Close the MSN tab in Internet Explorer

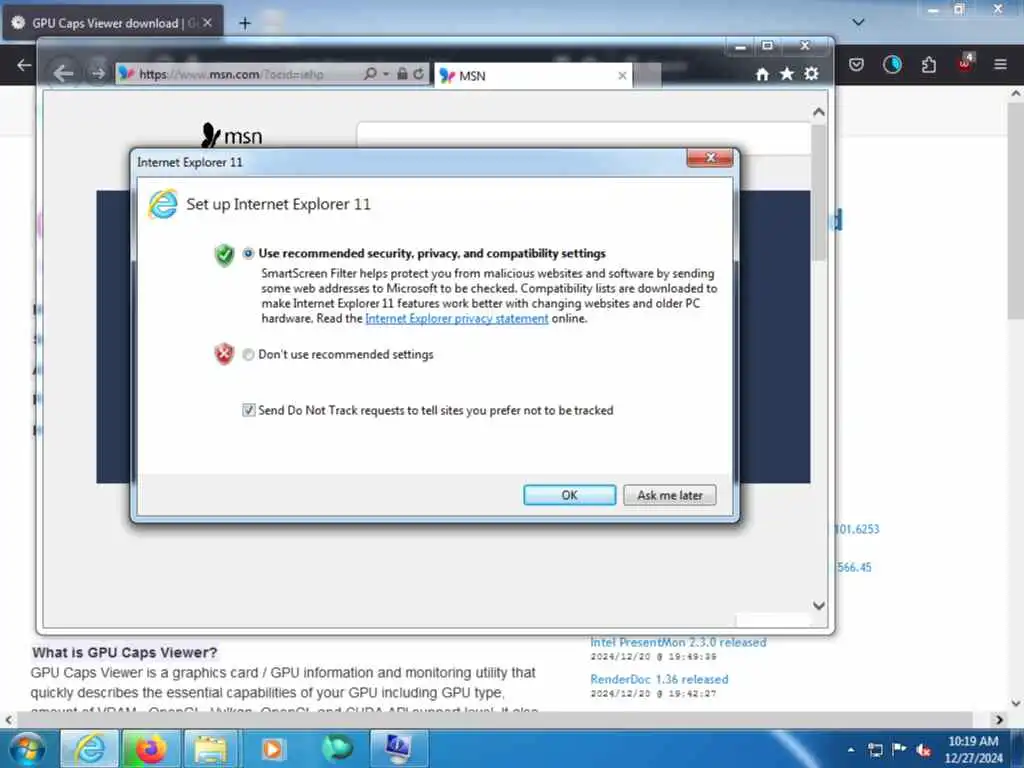coord(622,76)
